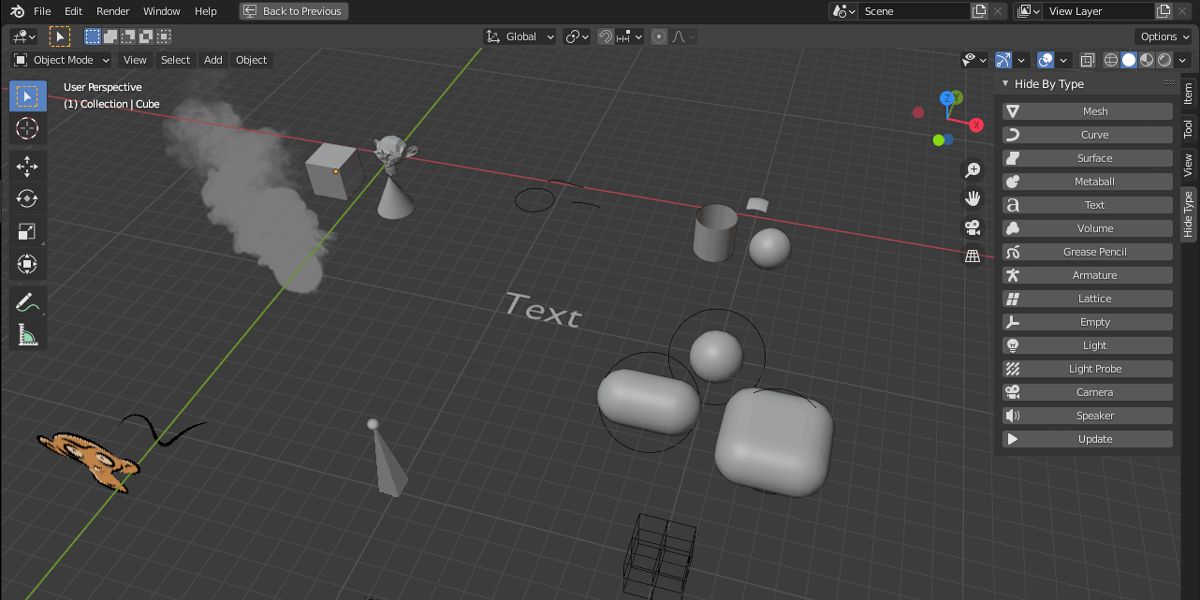
Task: Click the Mesh hide button
Action: pyautogui.click(x=1087, y=111)
